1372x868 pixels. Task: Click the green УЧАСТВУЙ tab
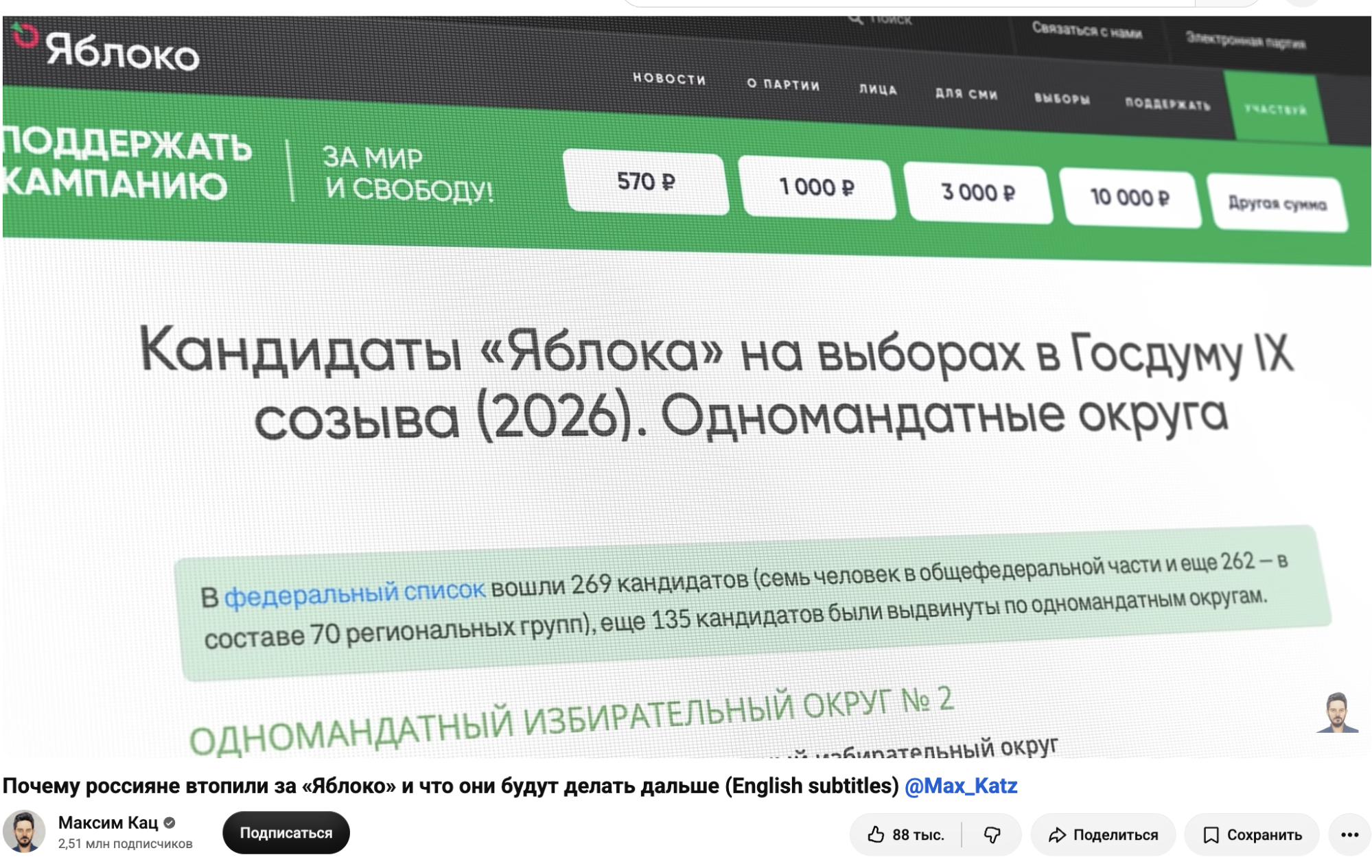1276,108
